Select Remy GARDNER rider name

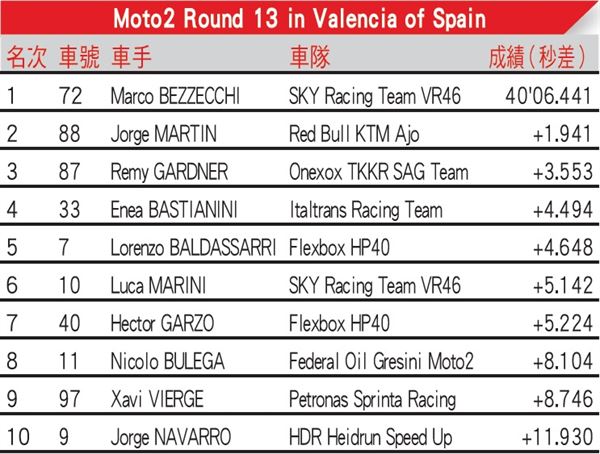coord(169,172)
